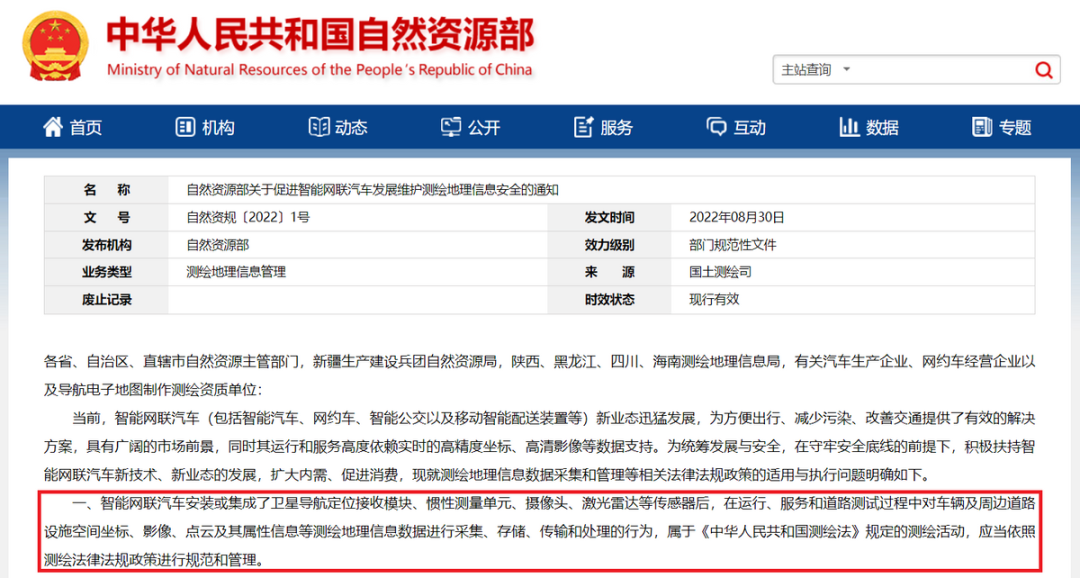Click the source value 国土测绘司
Image resolution: width=1080 pixels, height=578 pixels.
coord(720,272)
